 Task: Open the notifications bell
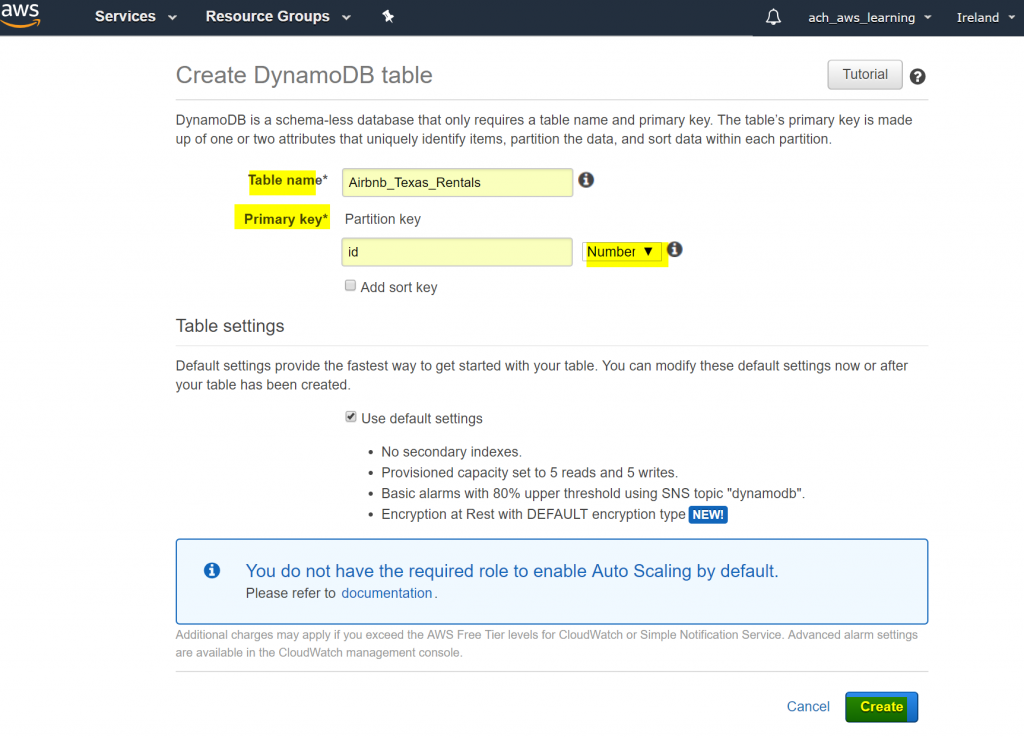pos(773,17)
